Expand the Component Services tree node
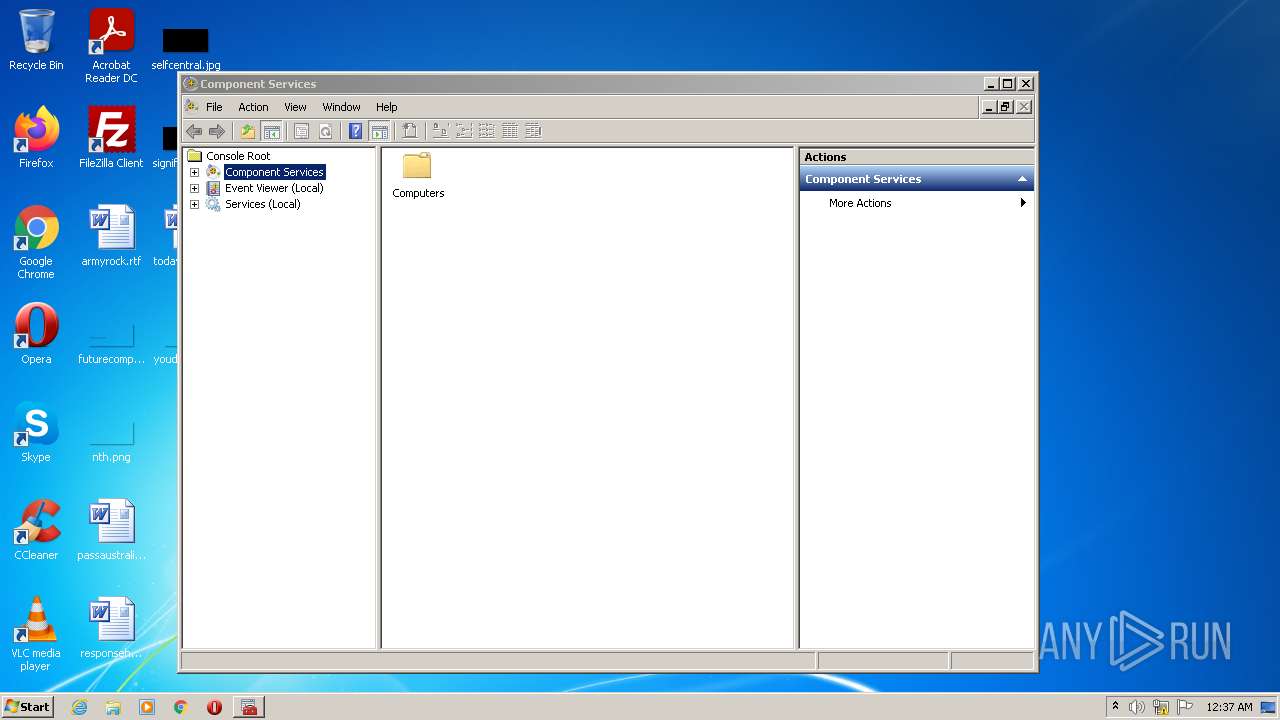 pos(194,172)
